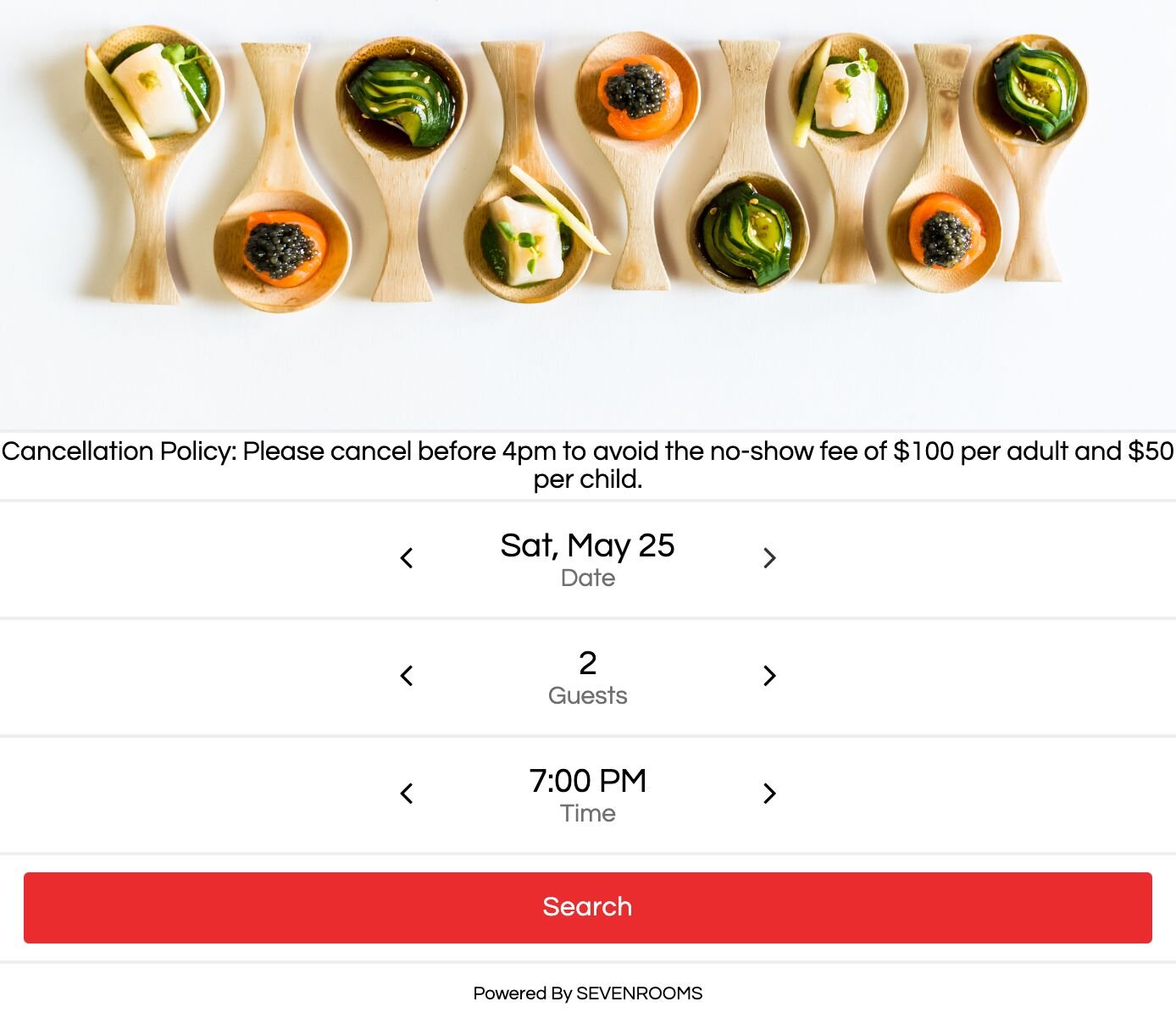The height and width of the screenshot is (1018, 1176).
Task: Click the Guests label
Action: [587, 696]
